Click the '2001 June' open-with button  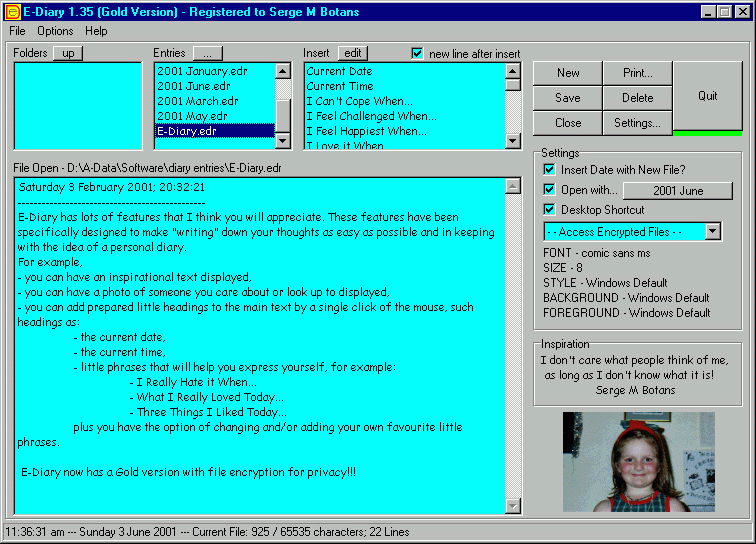click(x=678, y=190)
